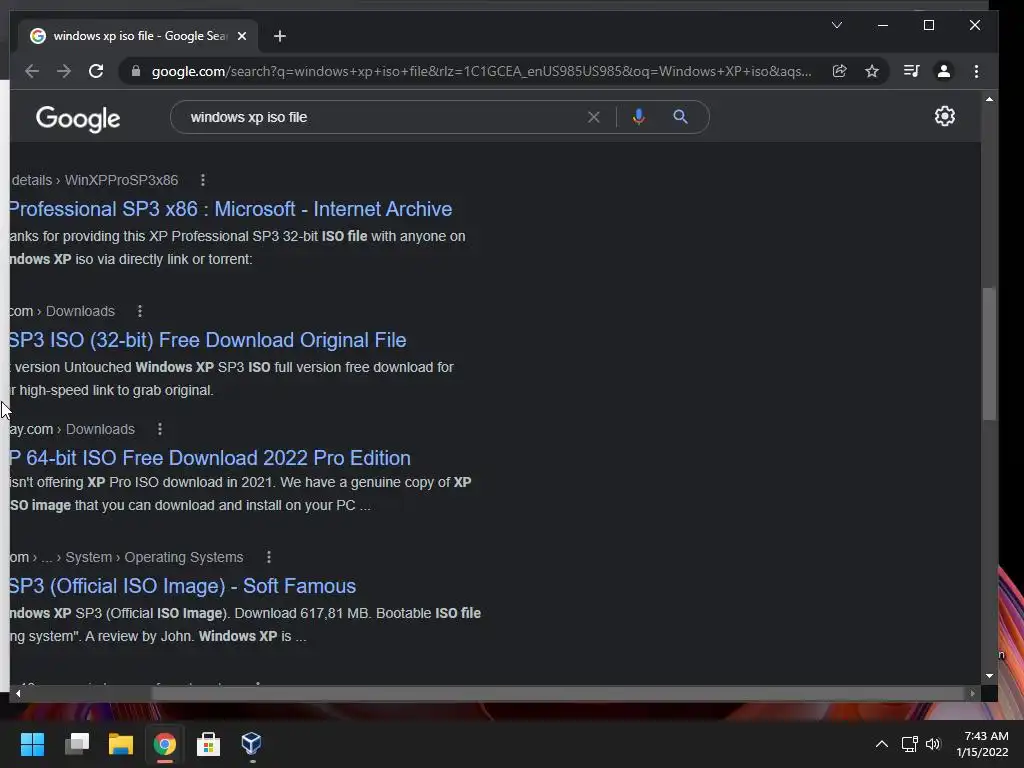Start voice search with microphone
1024x768 pixels.
click(639, 117)
